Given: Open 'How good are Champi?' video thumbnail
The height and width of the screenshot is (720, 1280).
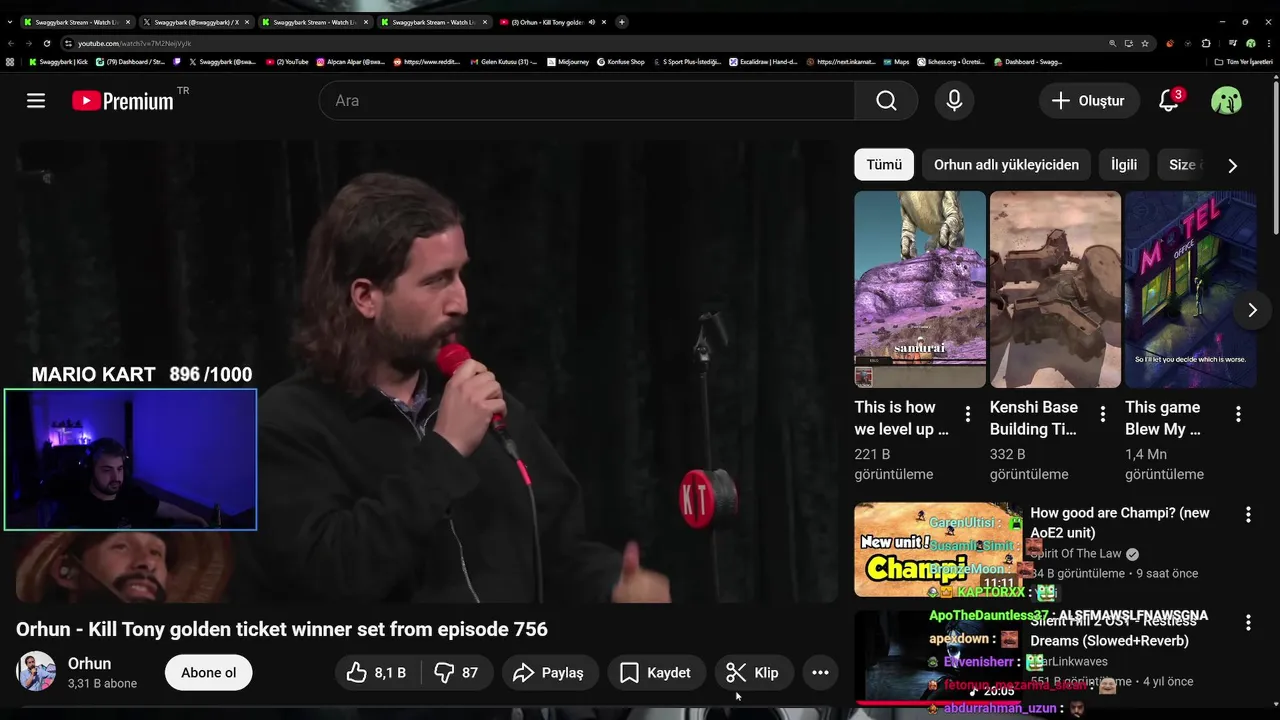Looking at the screenshot, I should tap(938, 549).
